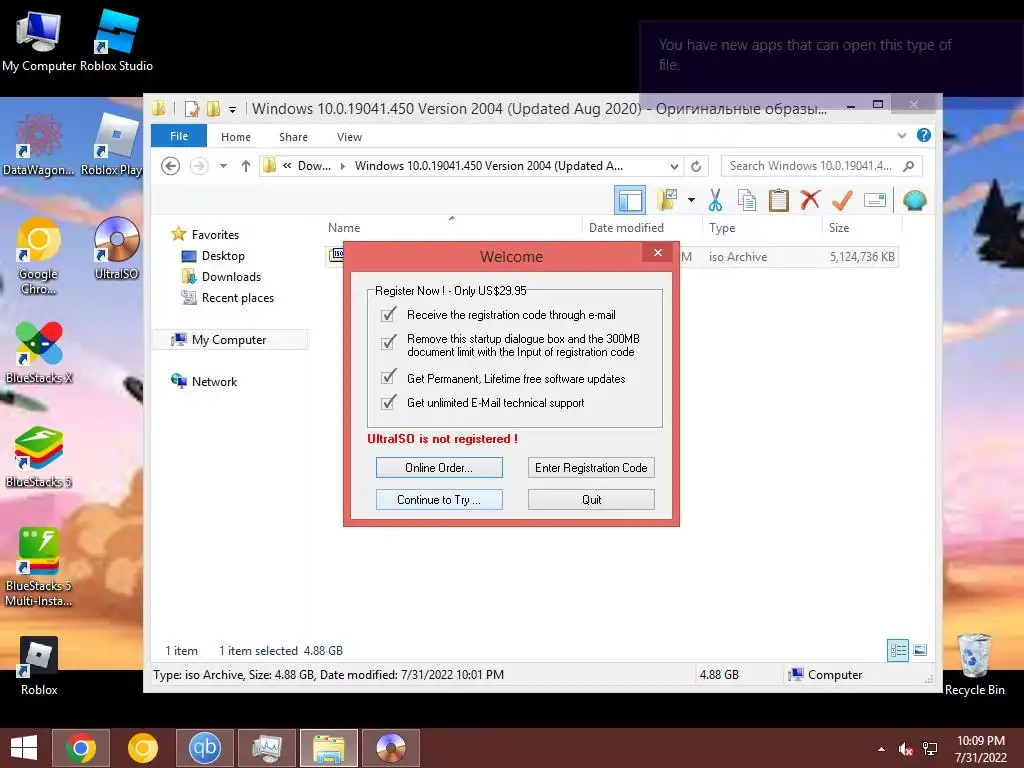Click the folder options toolbar icon
Screen dimensions: 1024x768
tap(667, 200)
